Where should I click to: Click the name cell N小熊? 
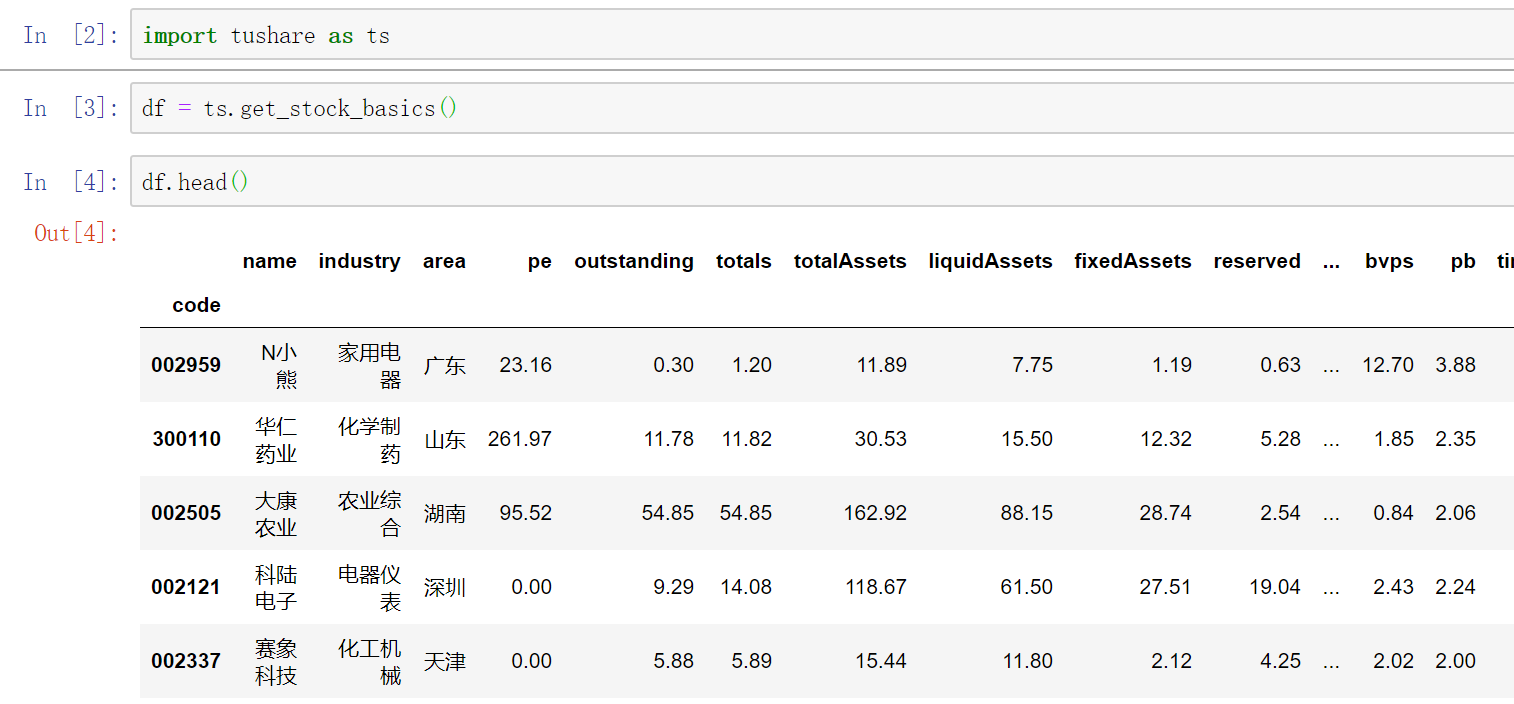pos(278,365)
